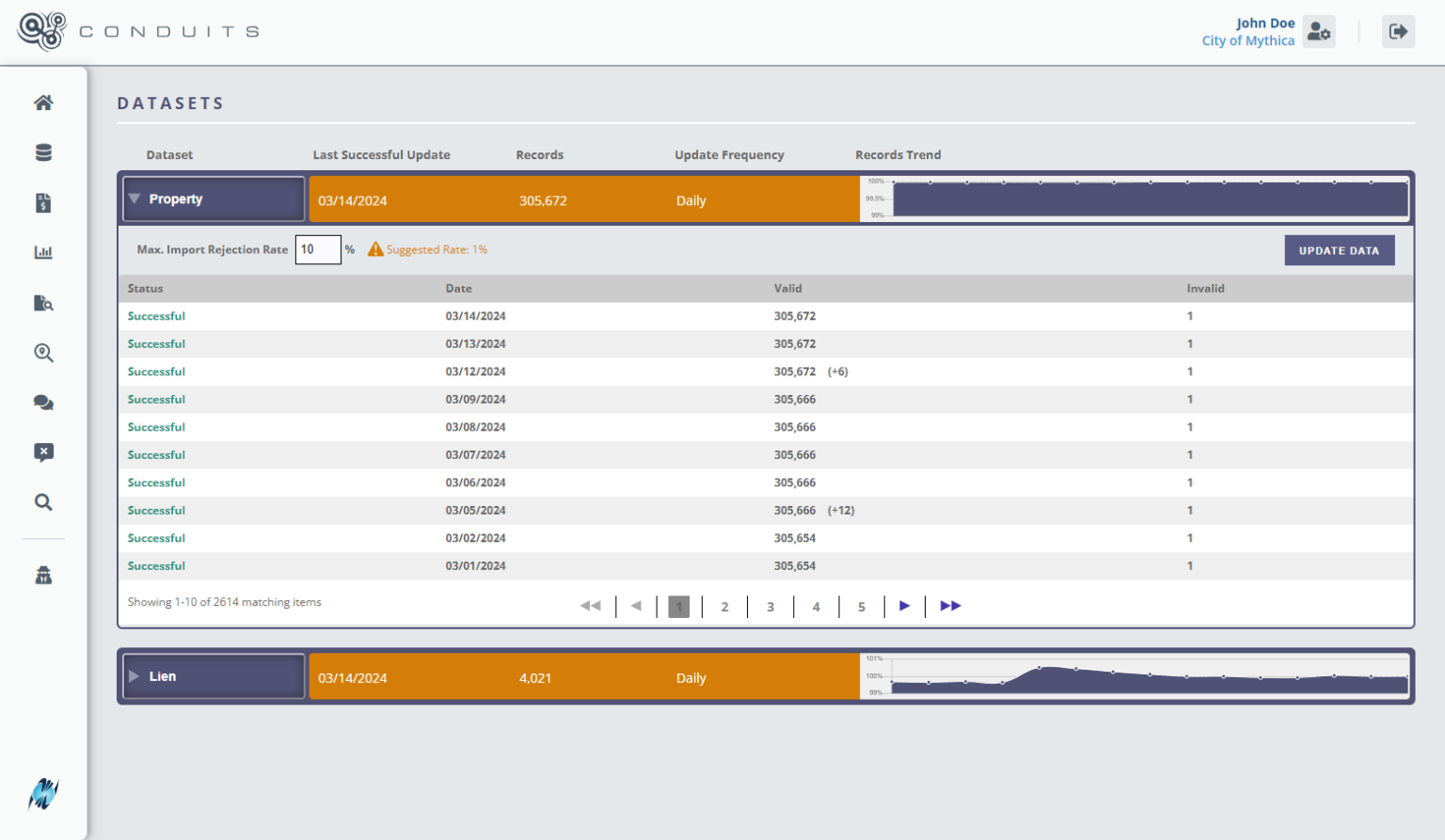Open the Home icon in sidebar

[x=43, y=103]
